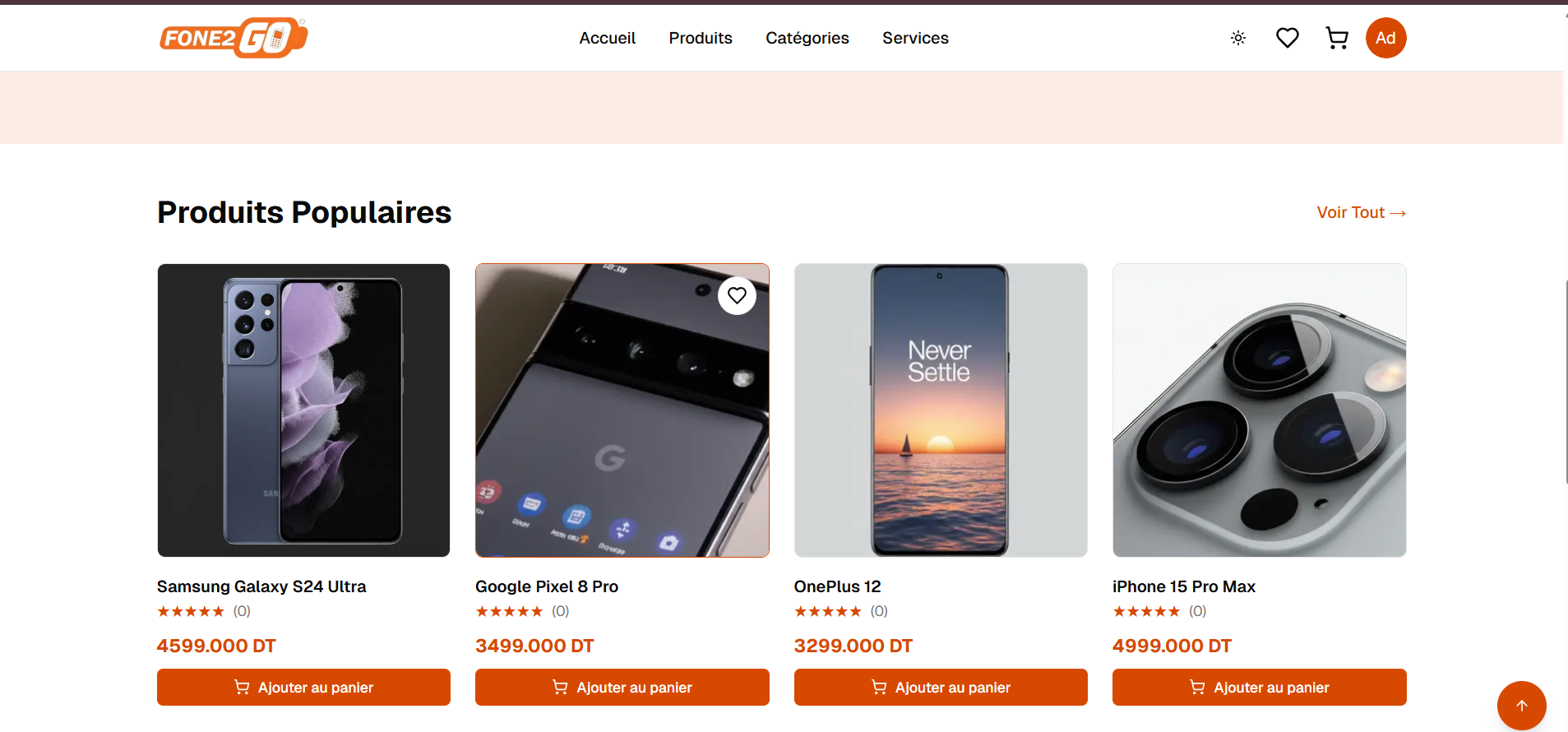Viewport: 1568px width, 732px height.
Task: Click the Voir Tout link
Action: (x=1361, y=212)
